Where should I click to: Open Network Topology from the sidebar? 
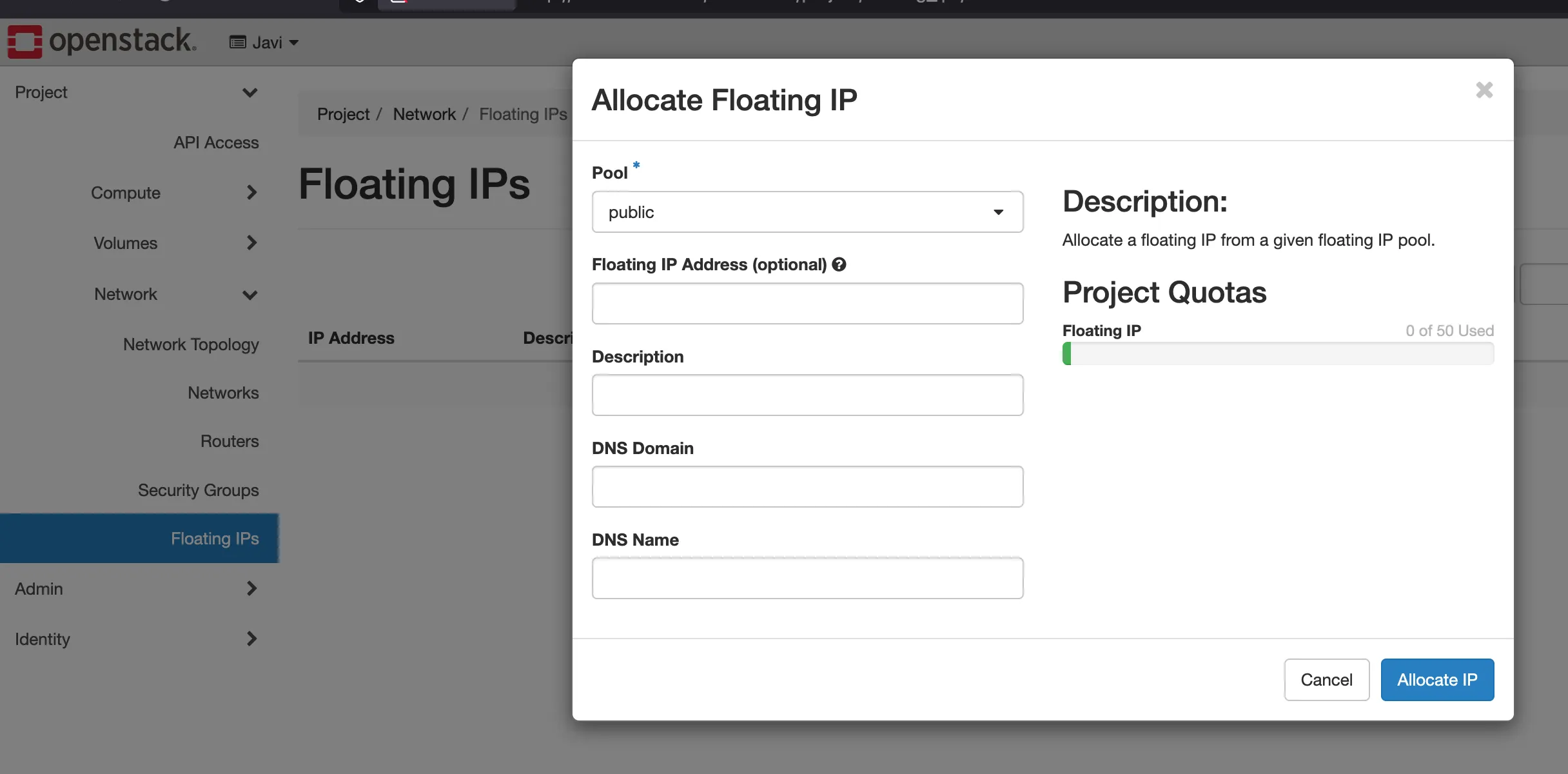[x=191, y=344]
